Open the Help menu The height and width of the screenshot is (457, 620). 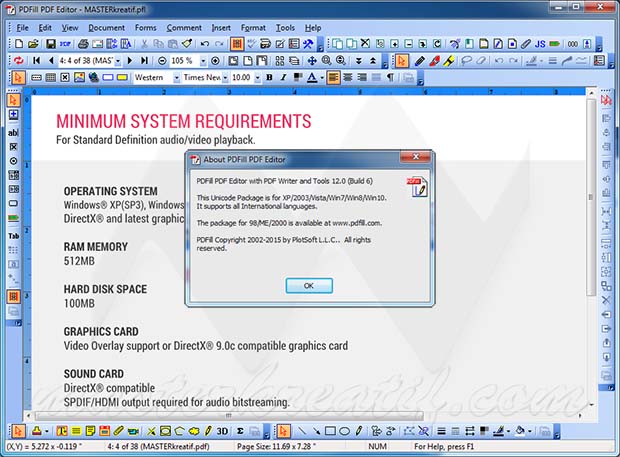pyautogui.click(x=313, y=28)
